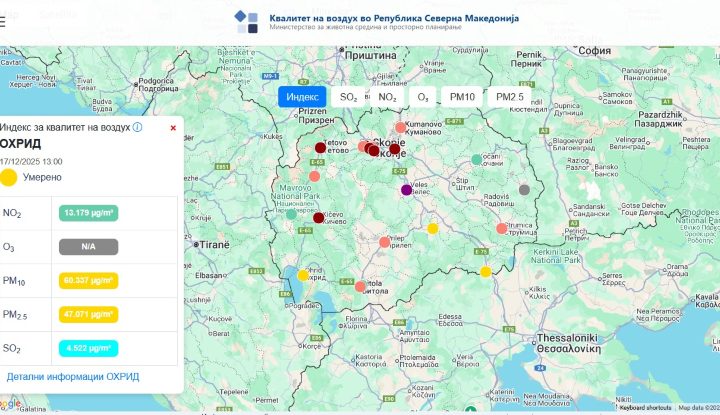The image size is (720, 415).
Task: Select the purple Veles station marker
Action: click(406, 190)
